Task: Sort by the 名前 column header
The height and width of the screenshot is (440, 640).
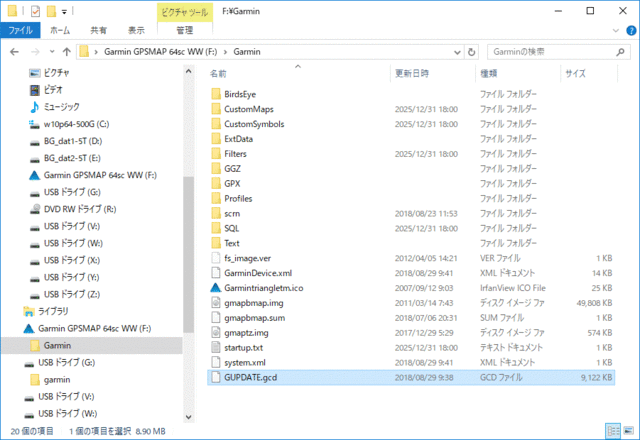Action: click(218, 73)
